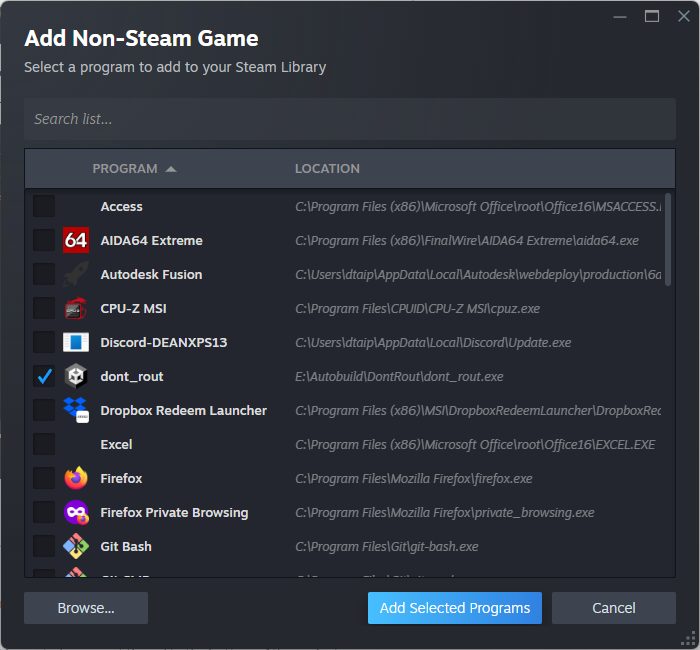Click the CPU-Z MSI icon
Image resolution: width=700 pixels, height=650 pixels.
pyautogui.click(x=76, y=308)
